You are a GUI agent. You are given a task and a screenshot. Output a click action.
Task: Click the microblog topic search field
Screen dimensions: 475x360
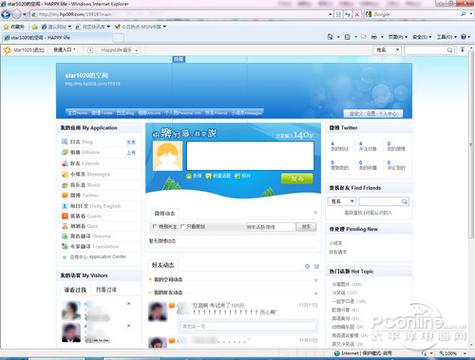(x=270, y=227)
